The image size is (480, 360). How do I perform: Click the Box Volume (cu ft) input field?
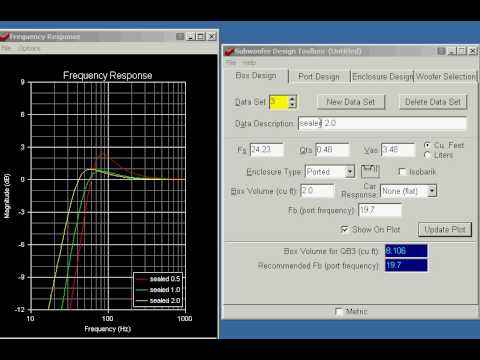[x=317, y=191]
